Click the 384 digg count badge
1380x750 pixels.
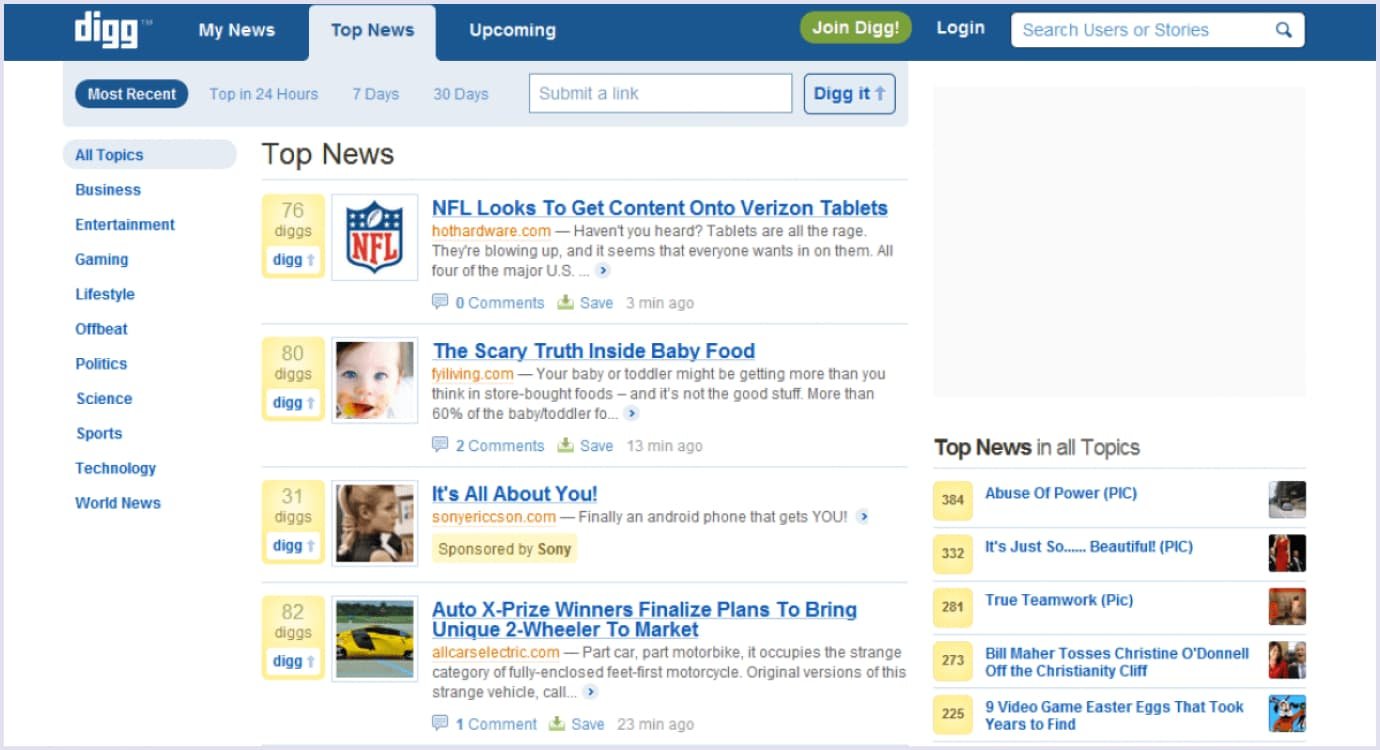click(x=953, y=500)
